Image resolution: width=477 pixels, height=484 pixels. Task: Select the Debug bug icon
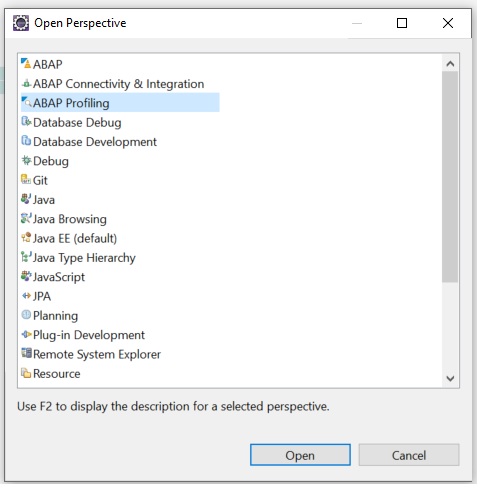[26, 160]
